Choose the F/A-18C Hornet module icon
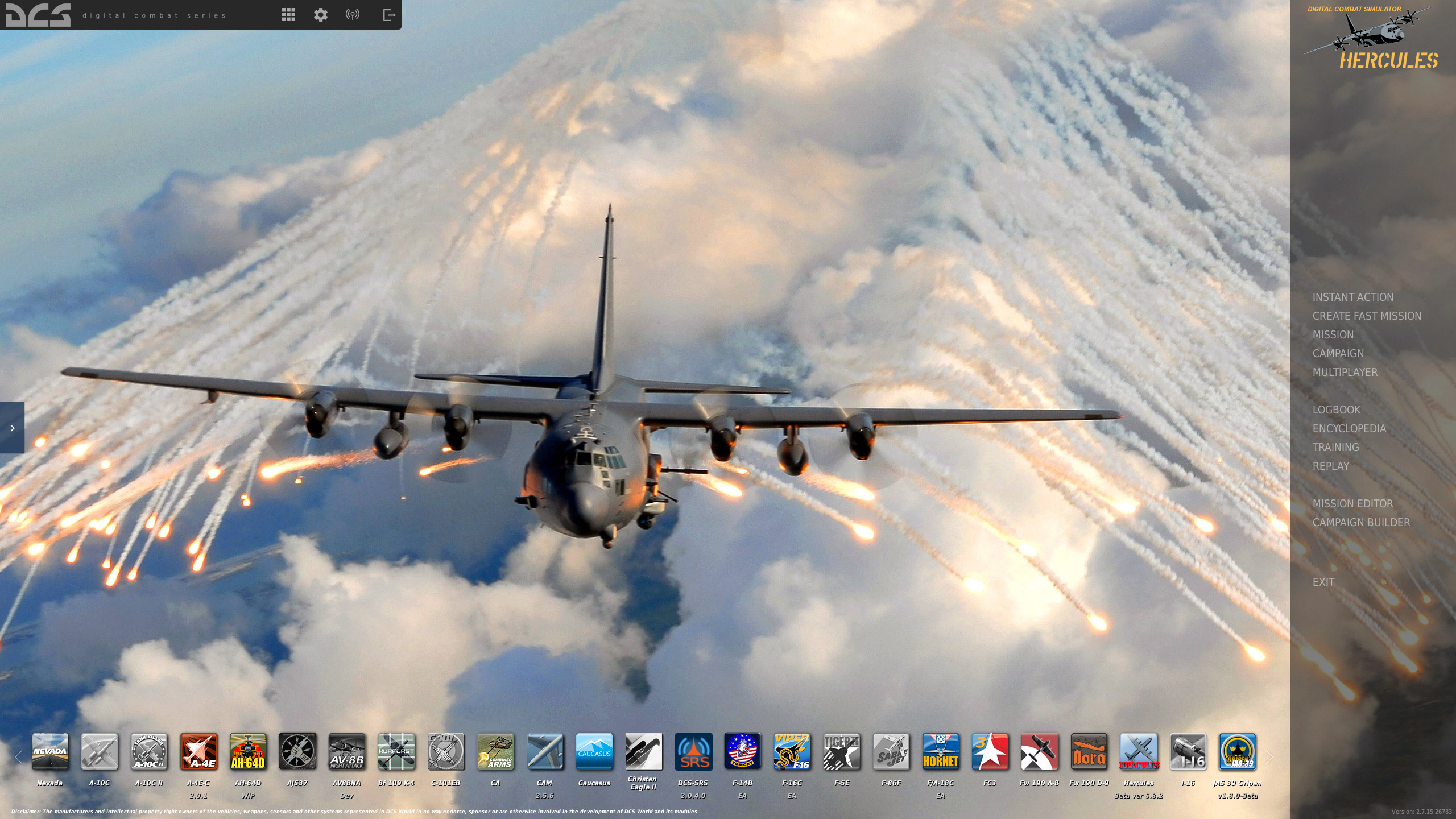 (940, 751)
